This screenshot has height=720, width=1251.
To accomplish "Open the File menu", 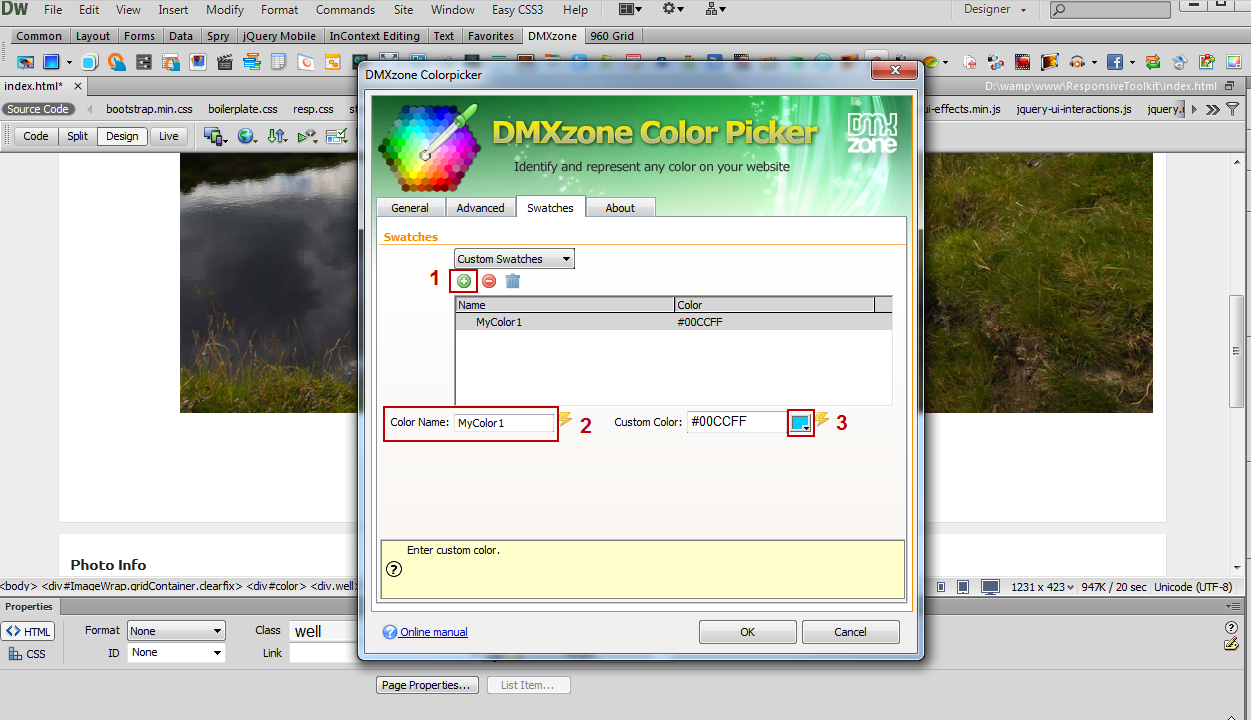I will tap(53, 10).
